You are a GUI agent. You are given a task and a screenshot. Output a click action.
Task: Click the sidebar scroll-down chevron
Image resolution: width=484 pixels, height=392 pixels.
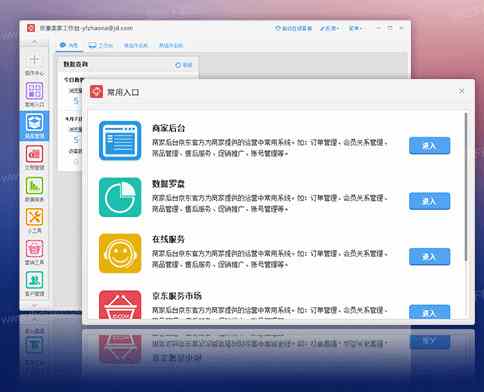point(34,305)
